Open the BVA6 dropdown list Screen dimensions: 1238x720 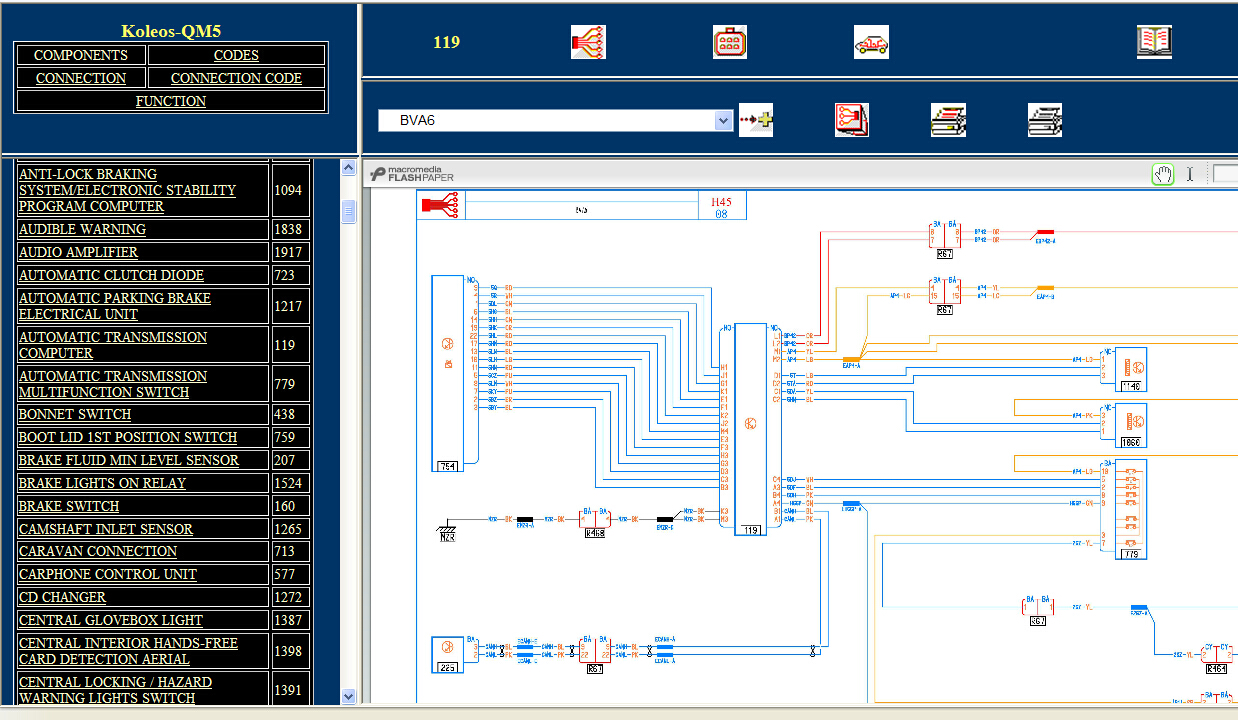pos(724,120)
